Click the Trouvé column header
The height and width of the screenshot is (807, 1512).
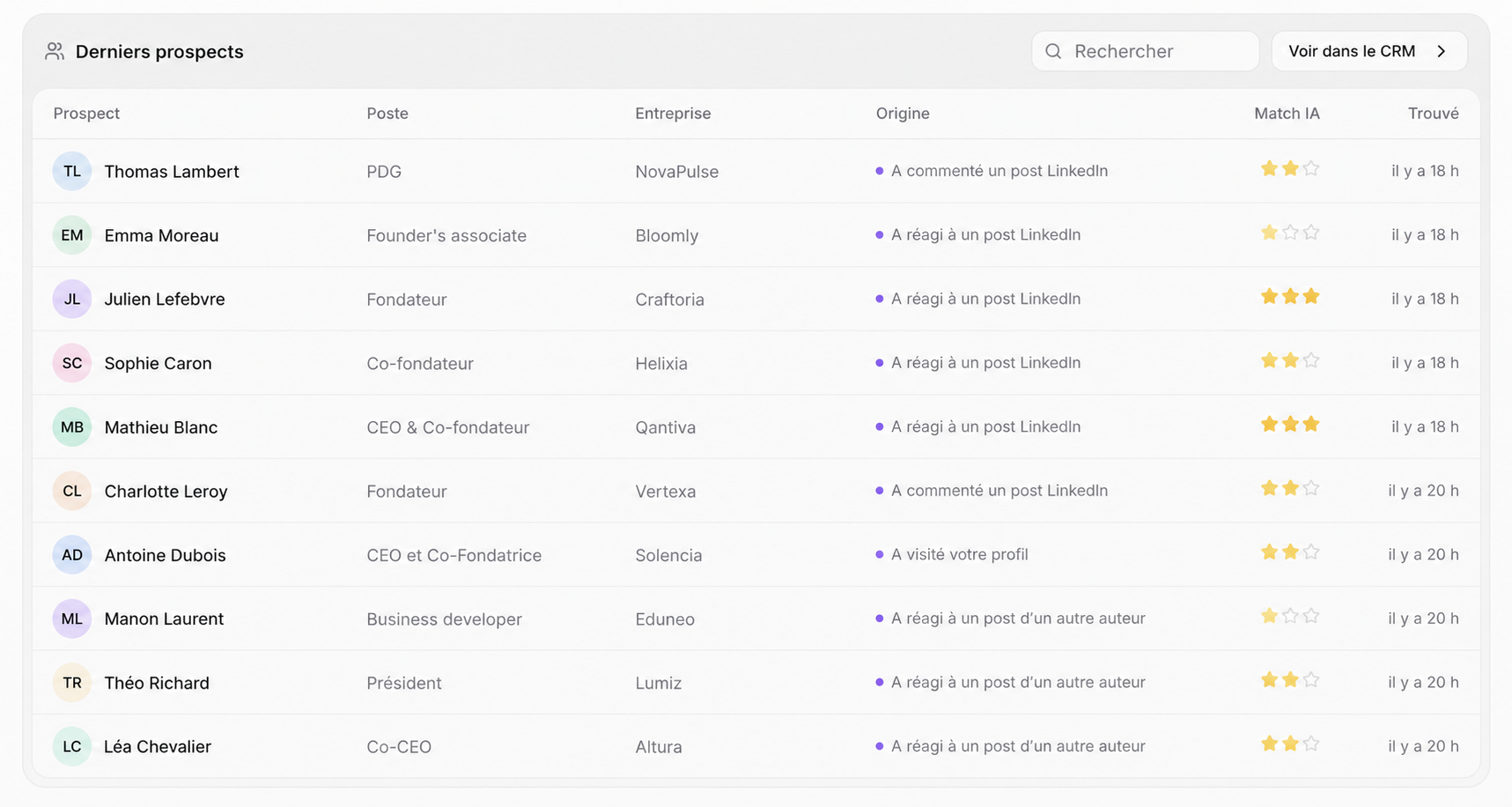pyautogui.click(x=1433, y=114)
